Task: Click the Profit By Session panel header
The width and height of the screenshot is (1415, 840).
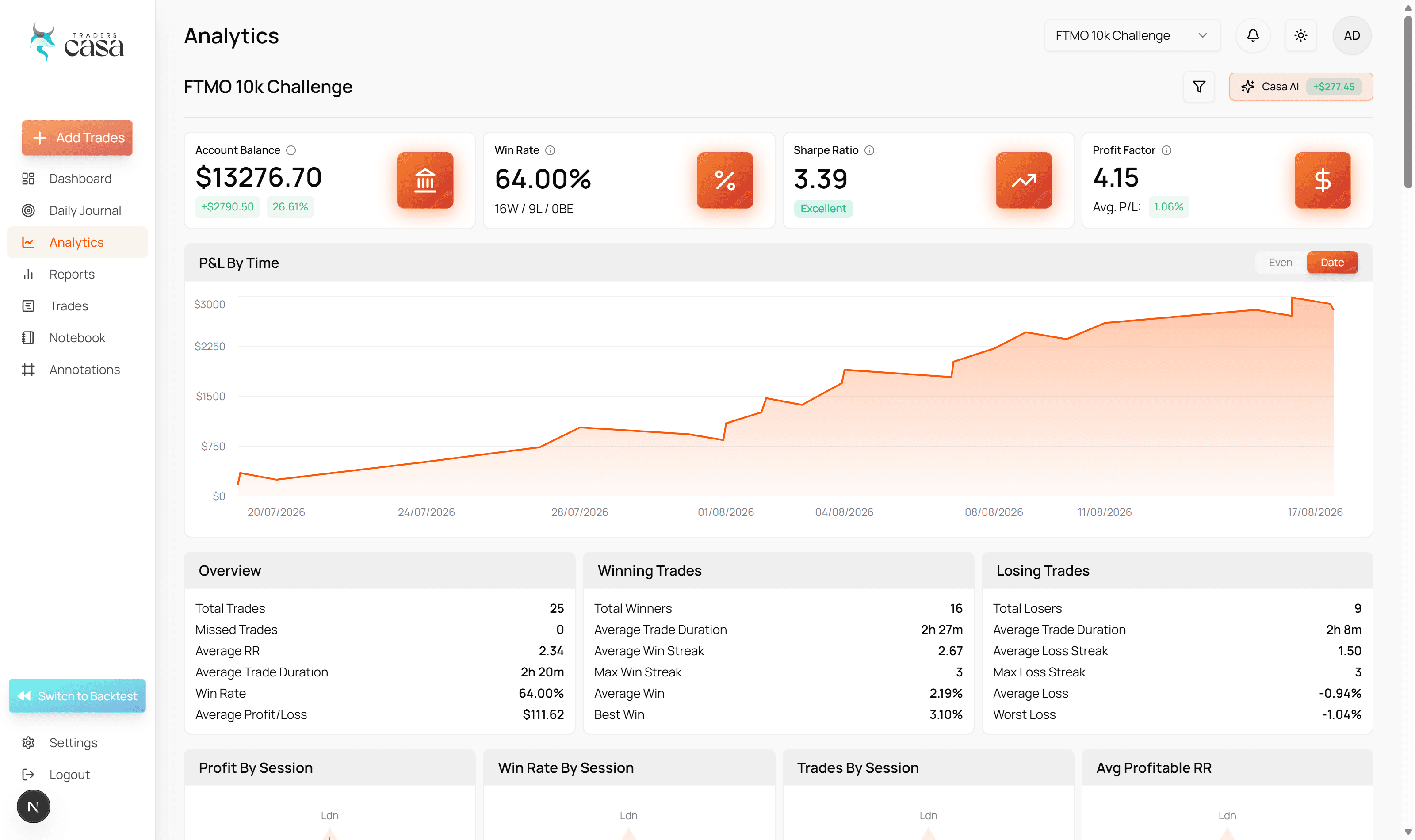Action: click(x=329, y=767)
